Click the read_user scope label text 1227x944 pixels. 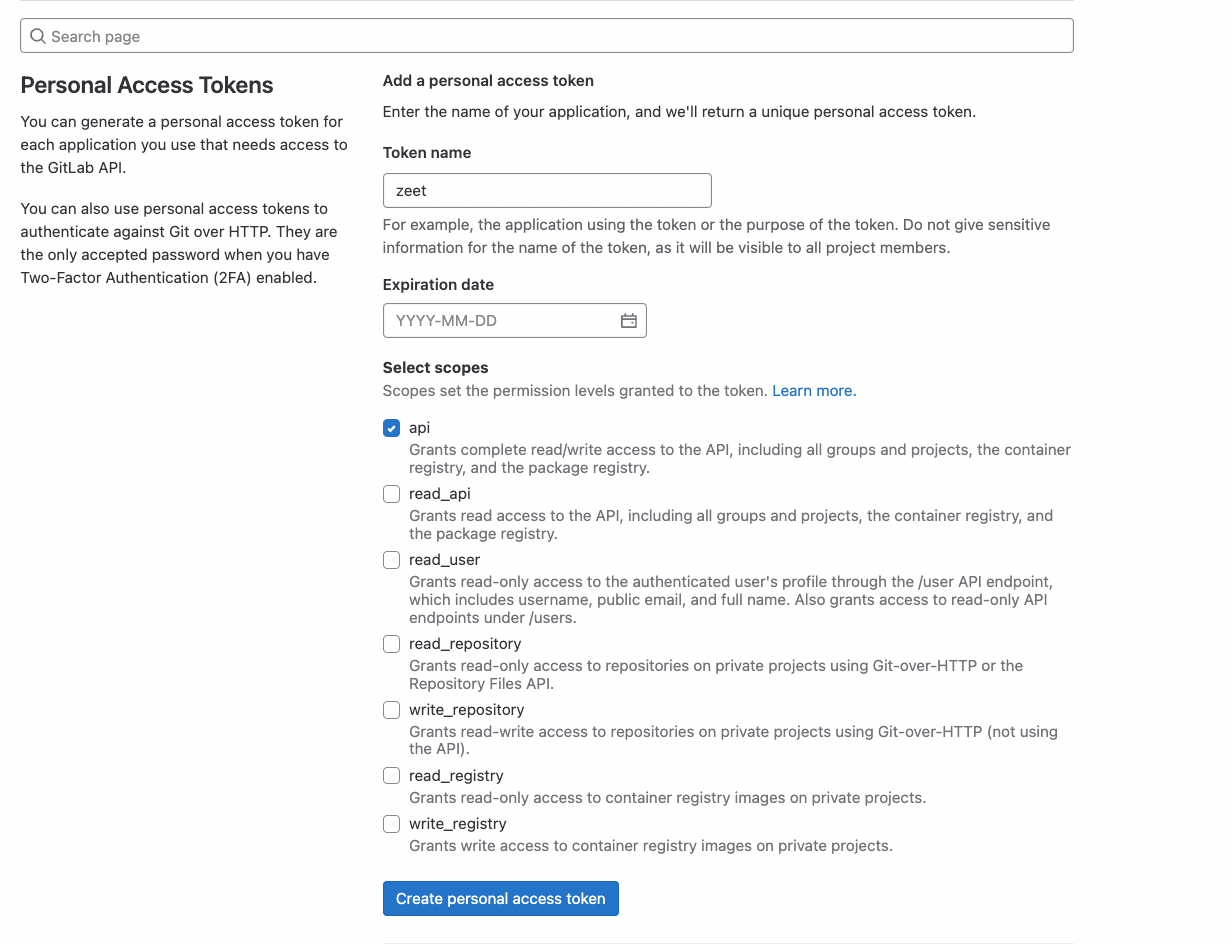pos(444,559)
